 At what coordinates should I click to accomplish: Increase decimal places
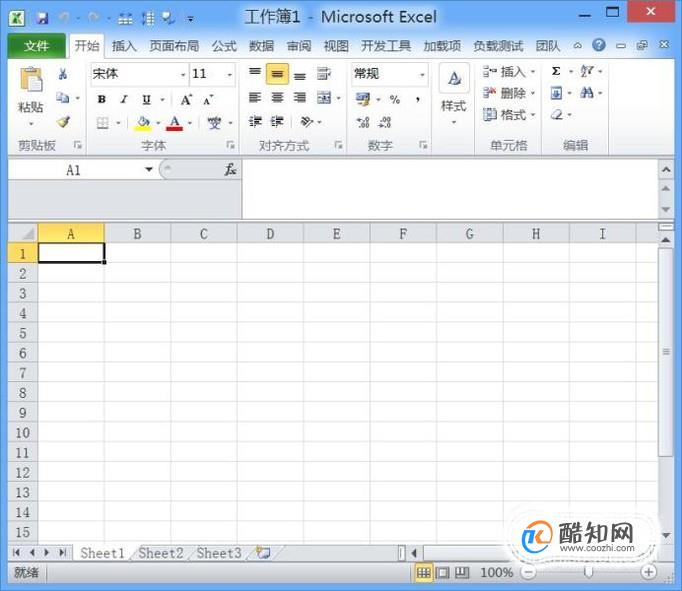[363, 122]
